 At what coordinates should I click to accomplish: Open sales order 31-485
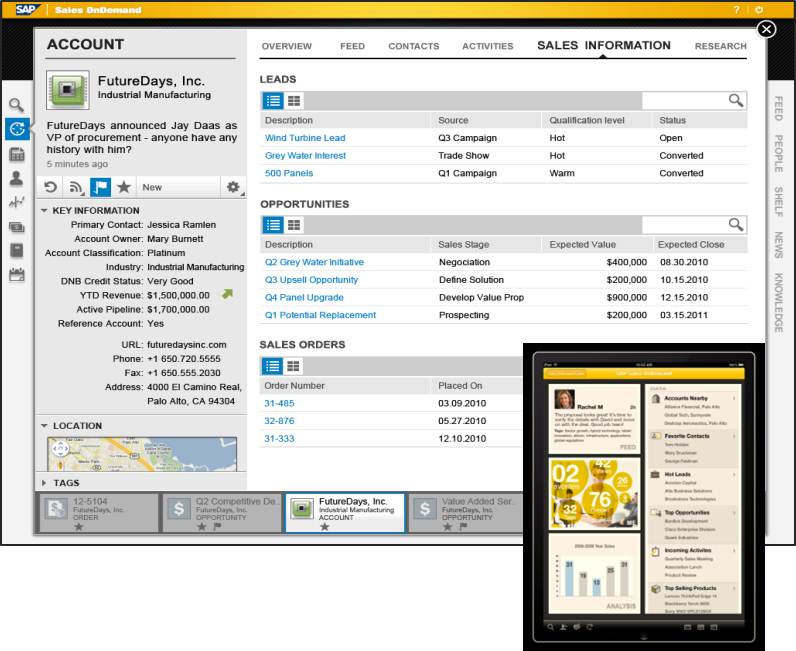click(x=279, y=403)
